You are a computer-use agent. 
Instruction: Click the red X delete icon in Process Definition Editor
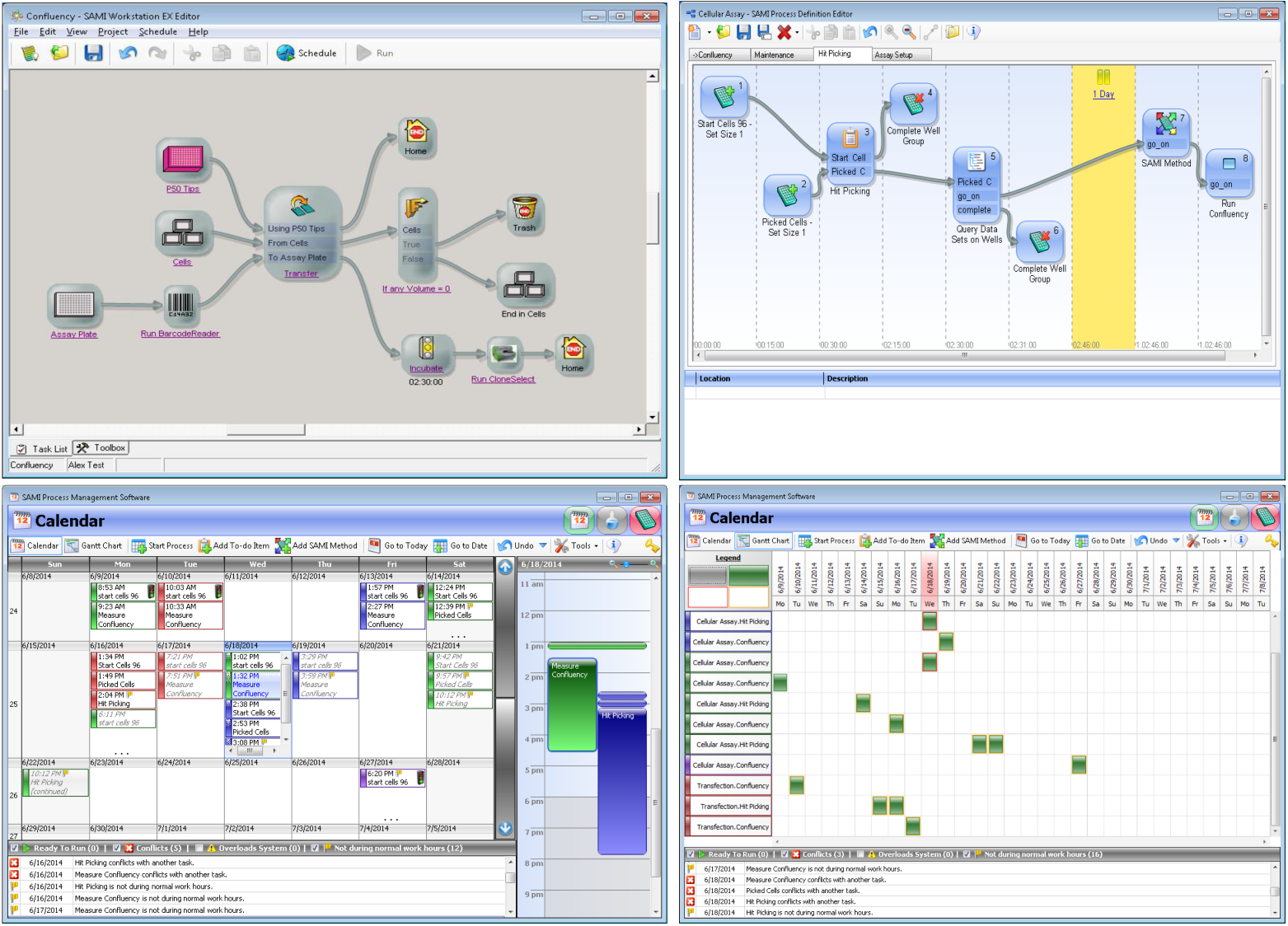pos(784,32)
